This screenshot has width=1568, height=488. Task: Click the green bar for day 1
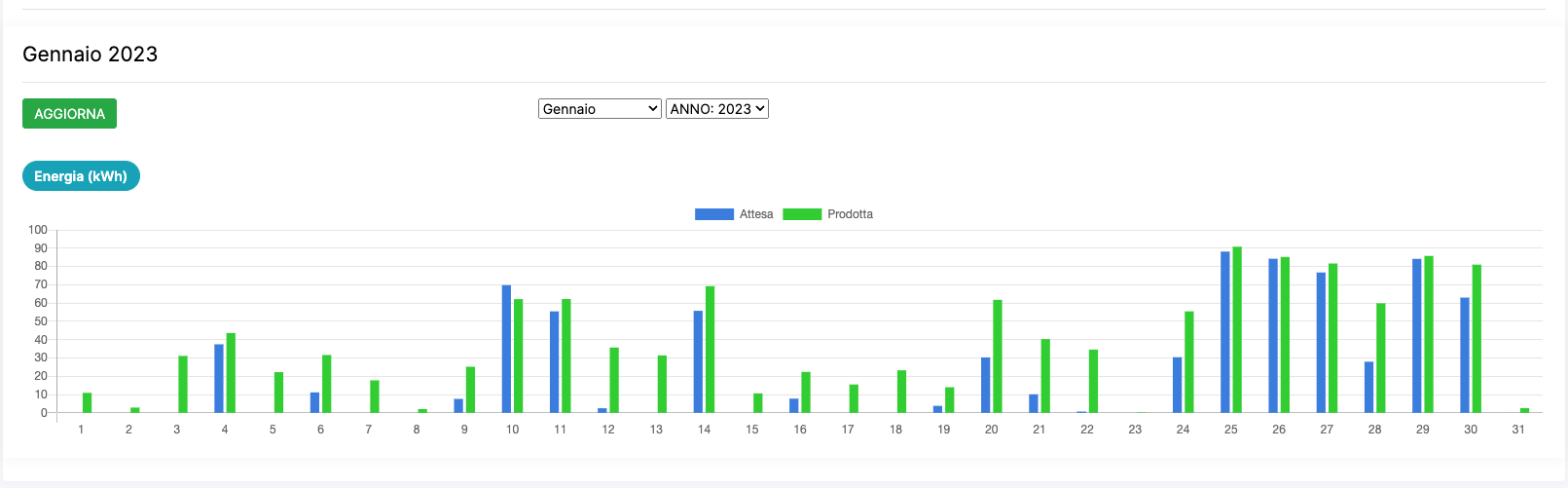88,402
